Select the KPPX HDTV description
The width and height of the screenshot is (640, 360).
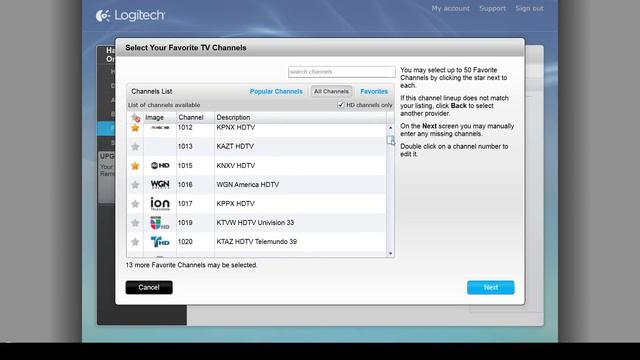[x=236, y=204]
